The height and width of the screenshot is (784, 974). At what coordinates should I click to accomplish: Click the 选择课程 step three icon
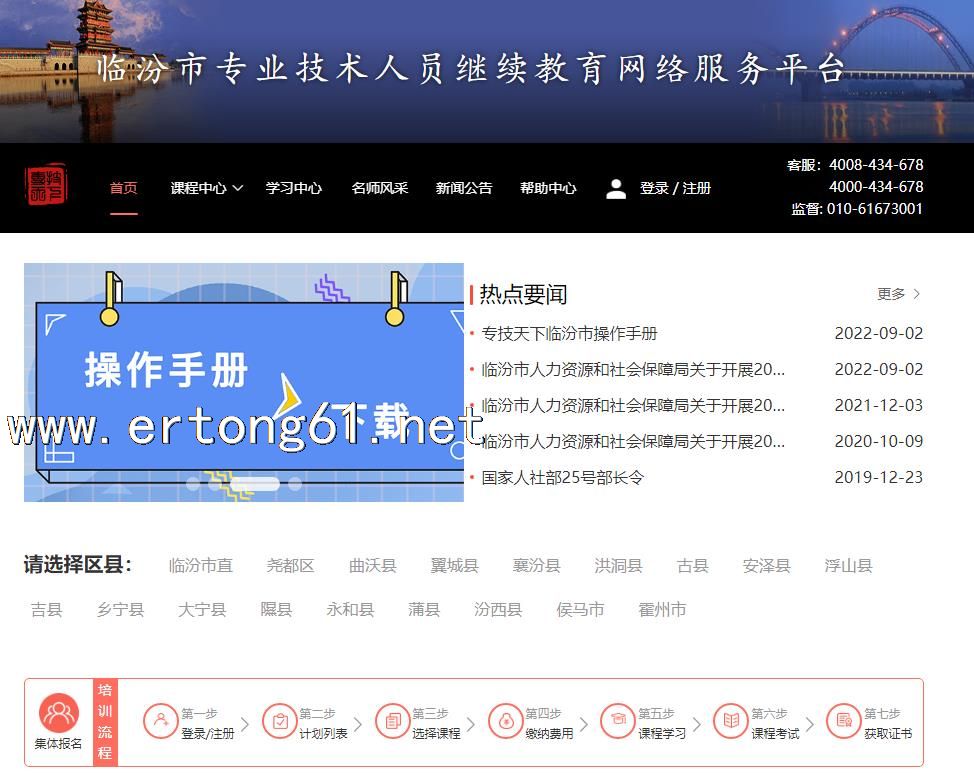tap(392, 721)
